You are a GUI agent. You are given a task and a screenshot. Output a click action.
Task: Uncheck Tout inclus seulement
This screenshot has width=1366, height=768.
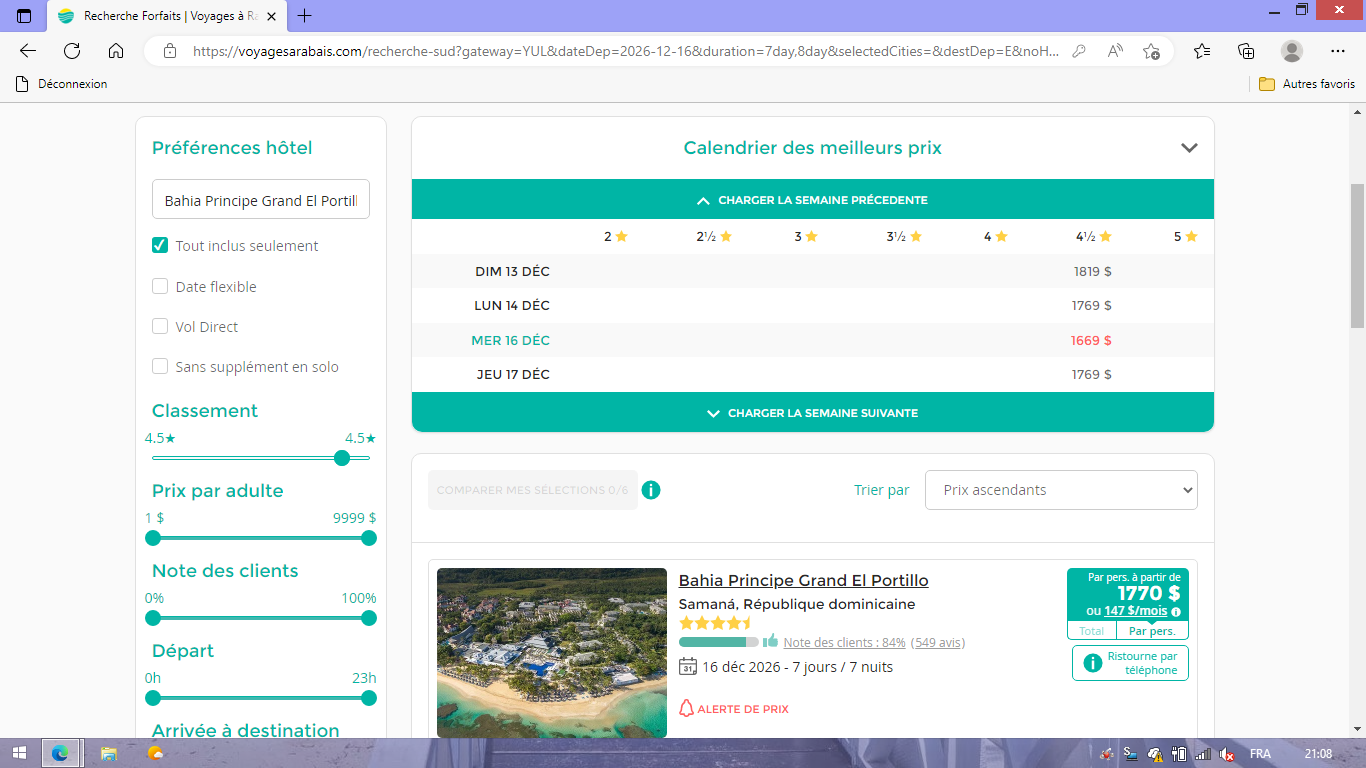[x=160, y=245]
